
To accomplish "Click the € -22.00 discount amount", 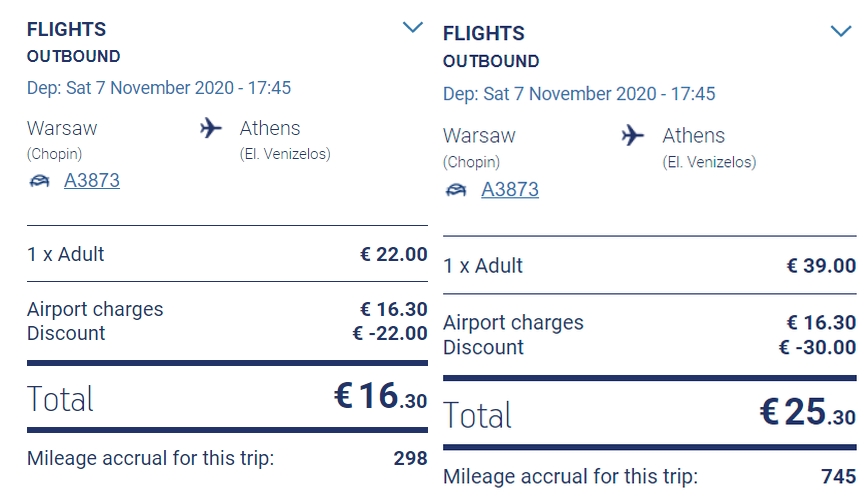I will pos(390,333).
